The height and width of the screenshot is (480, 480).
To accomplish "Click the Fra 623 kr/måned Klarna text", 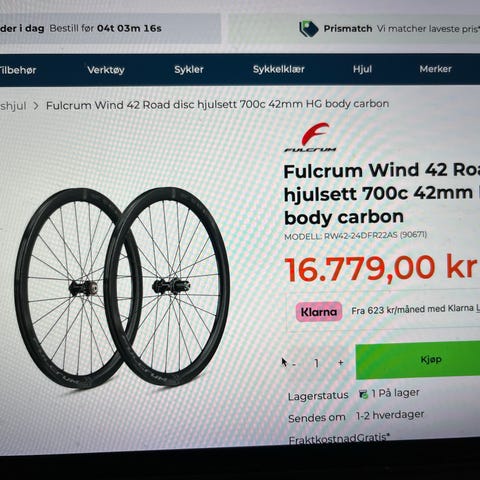I will click(412, 310).
